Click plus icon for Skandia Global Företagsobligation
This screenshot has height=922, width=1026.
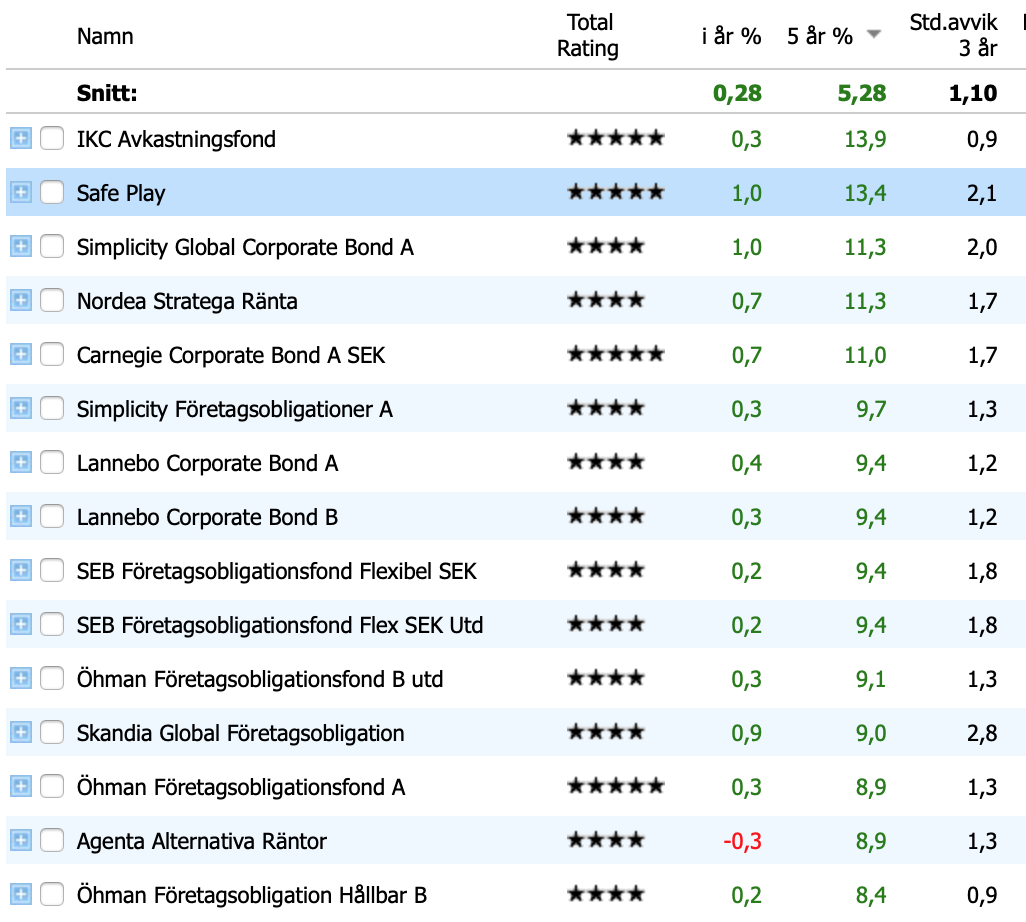pyautogui.click(x=21, y=732)
